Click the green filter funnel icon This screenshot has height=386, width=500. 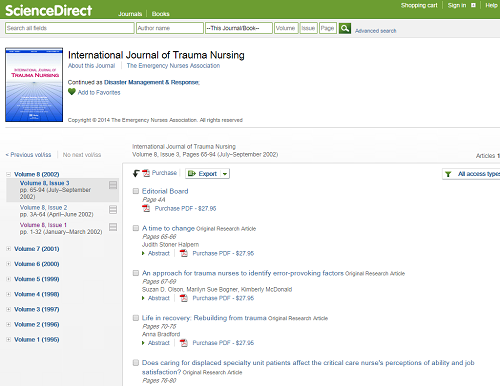pos(448,174)
